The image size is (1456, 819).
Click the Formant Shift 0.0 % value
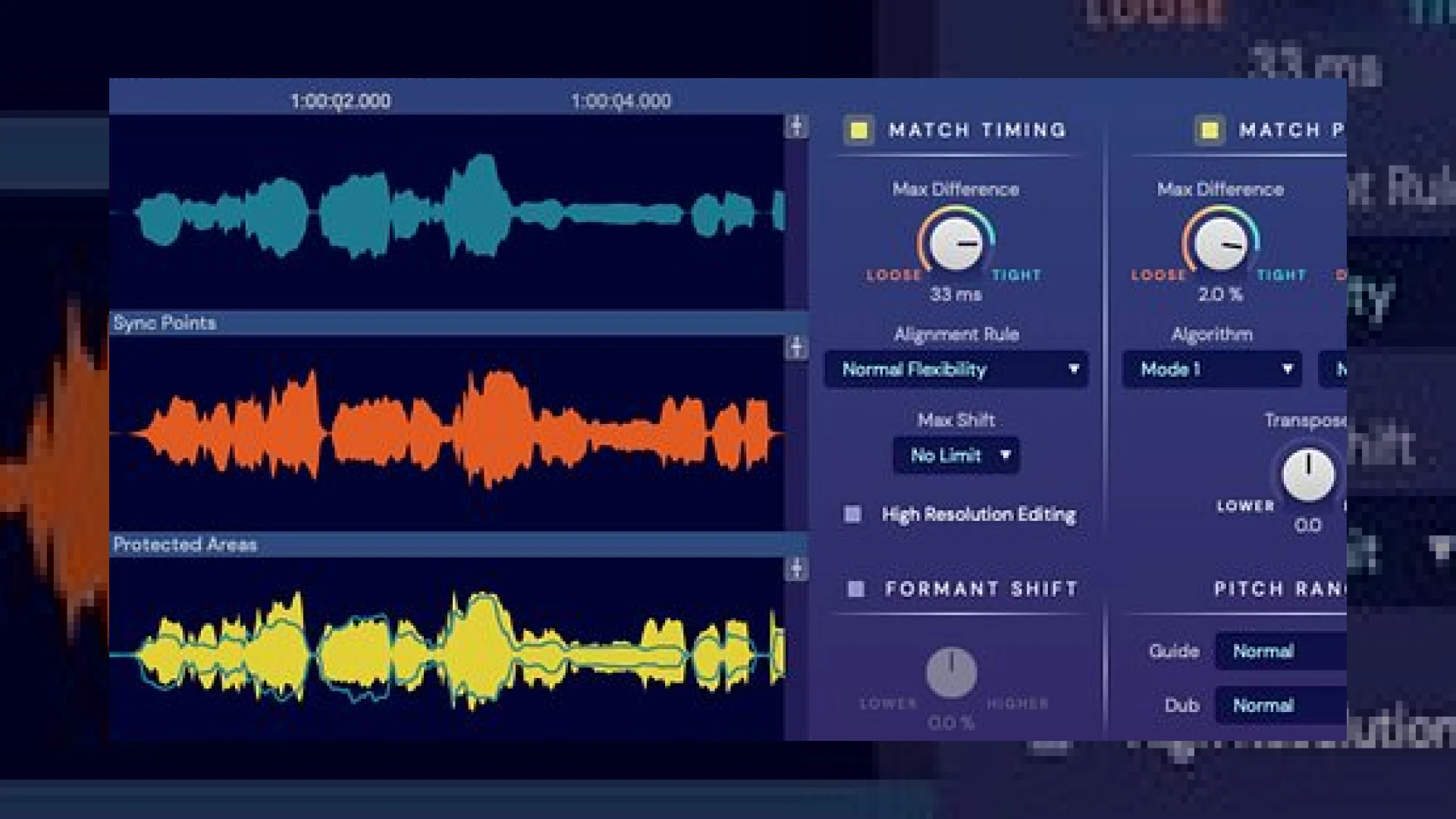pos(951,723)
